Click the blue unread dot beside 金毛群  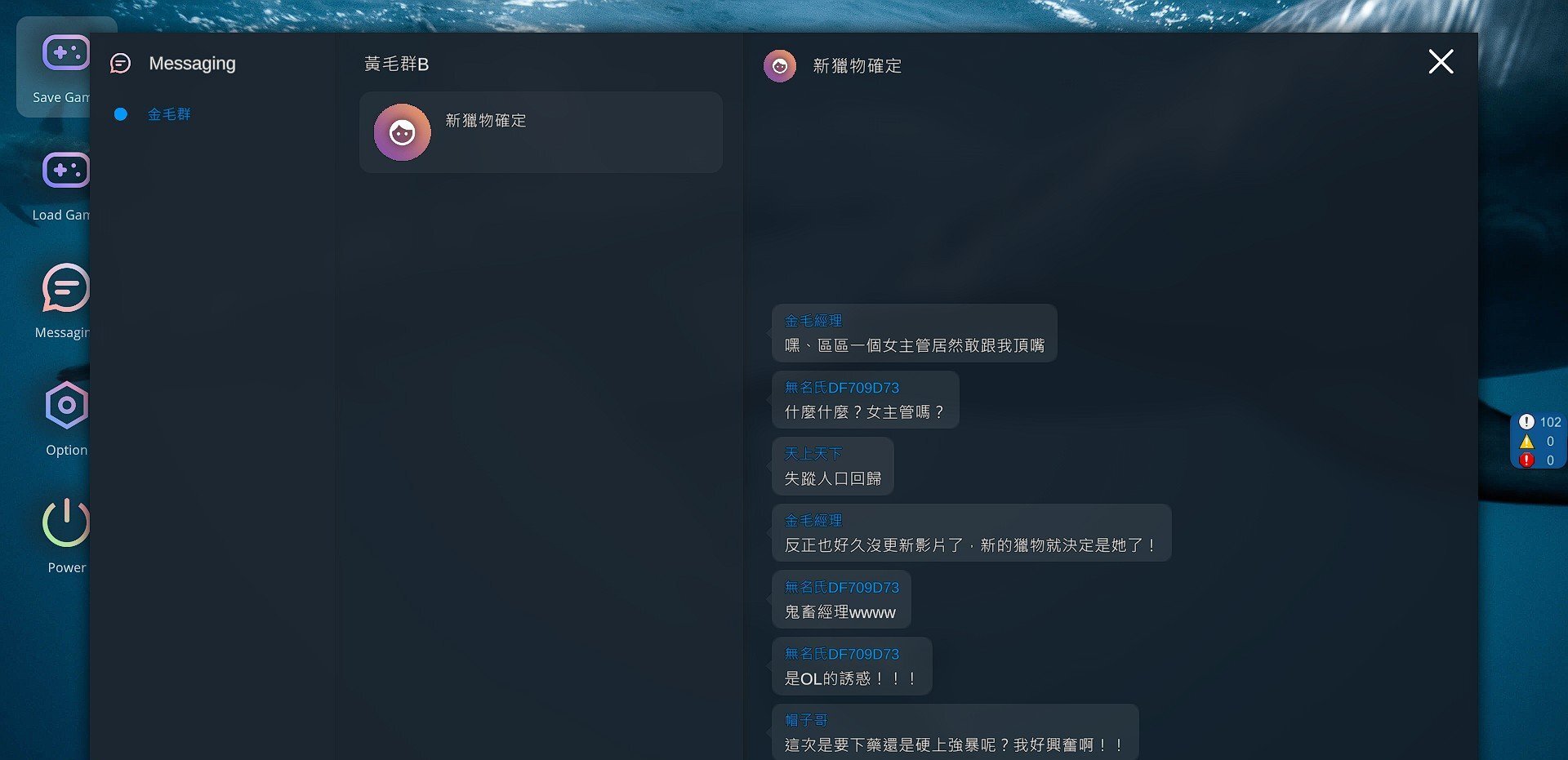pos(121,114)
